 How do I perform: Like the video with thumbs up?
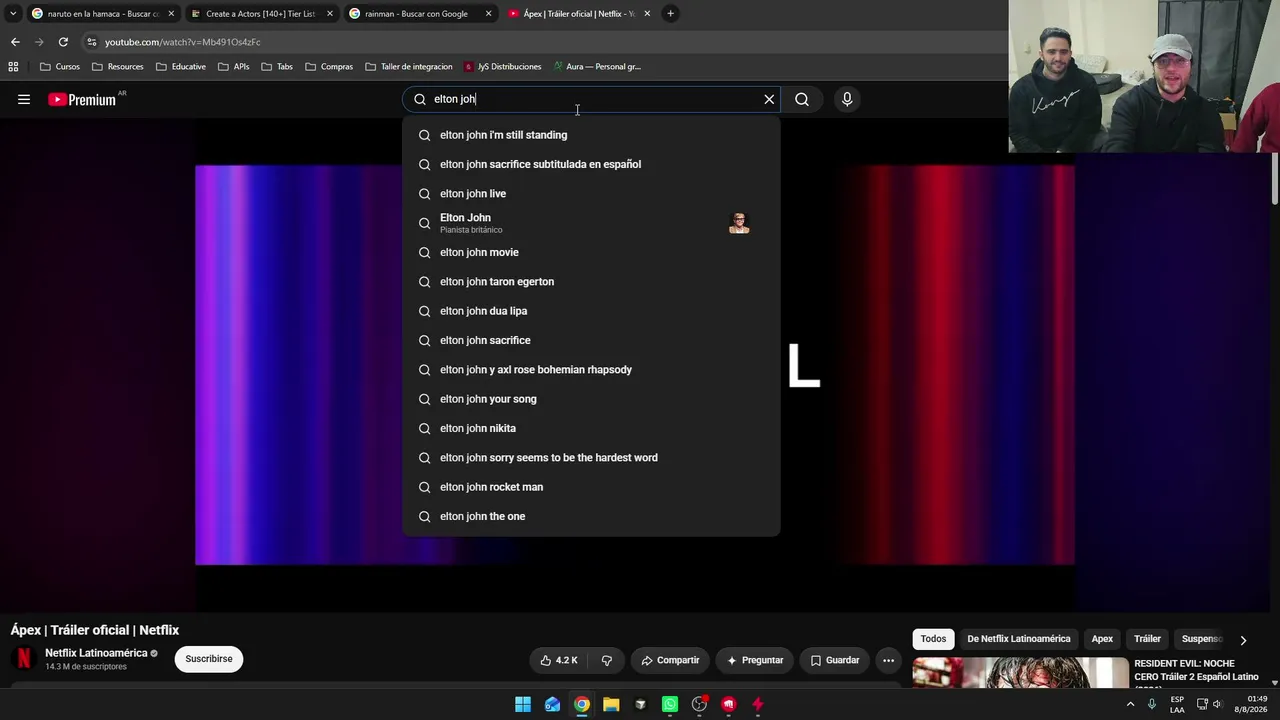coord(559,660)
